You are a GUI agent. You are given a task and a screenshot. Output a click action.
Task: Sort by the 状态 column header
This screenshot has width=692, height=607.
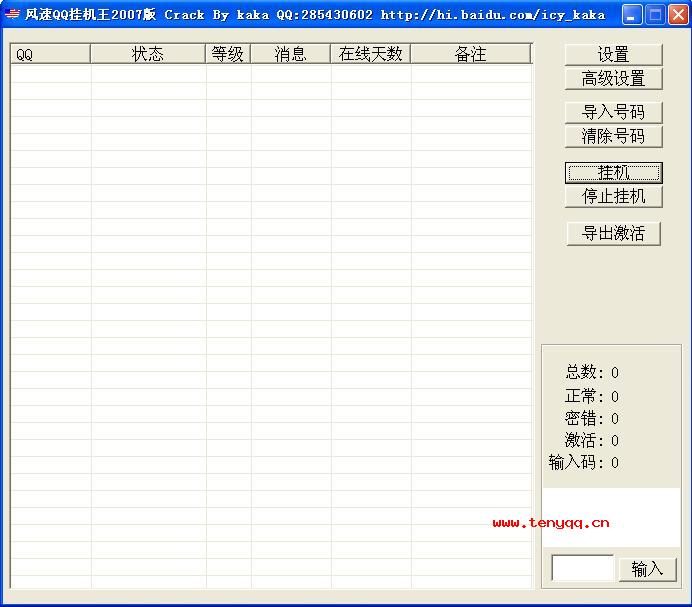(x=148, y=54)
